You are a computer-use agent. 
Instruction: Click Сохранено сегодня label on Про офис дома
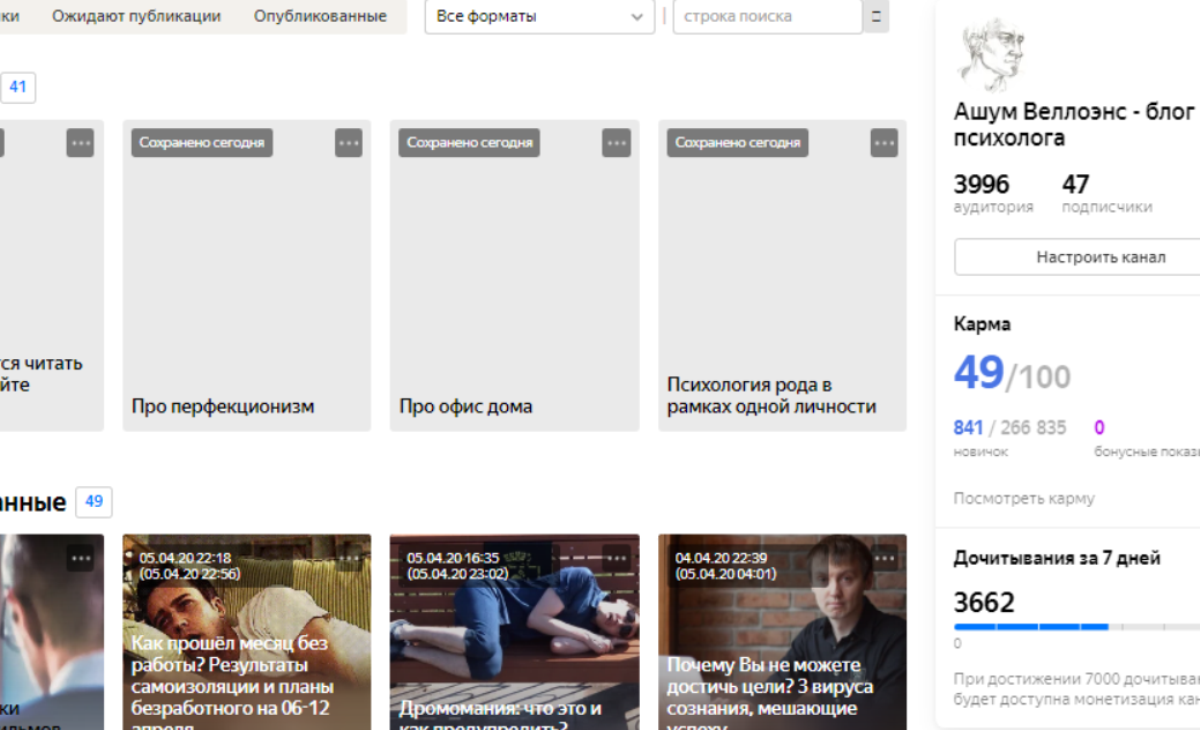click(x=469, y=143)
